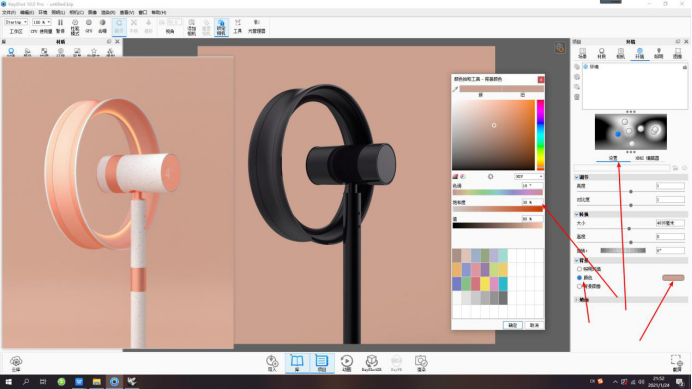Click the Add Camera toolbar icon
692x389 pixels.
192,27
